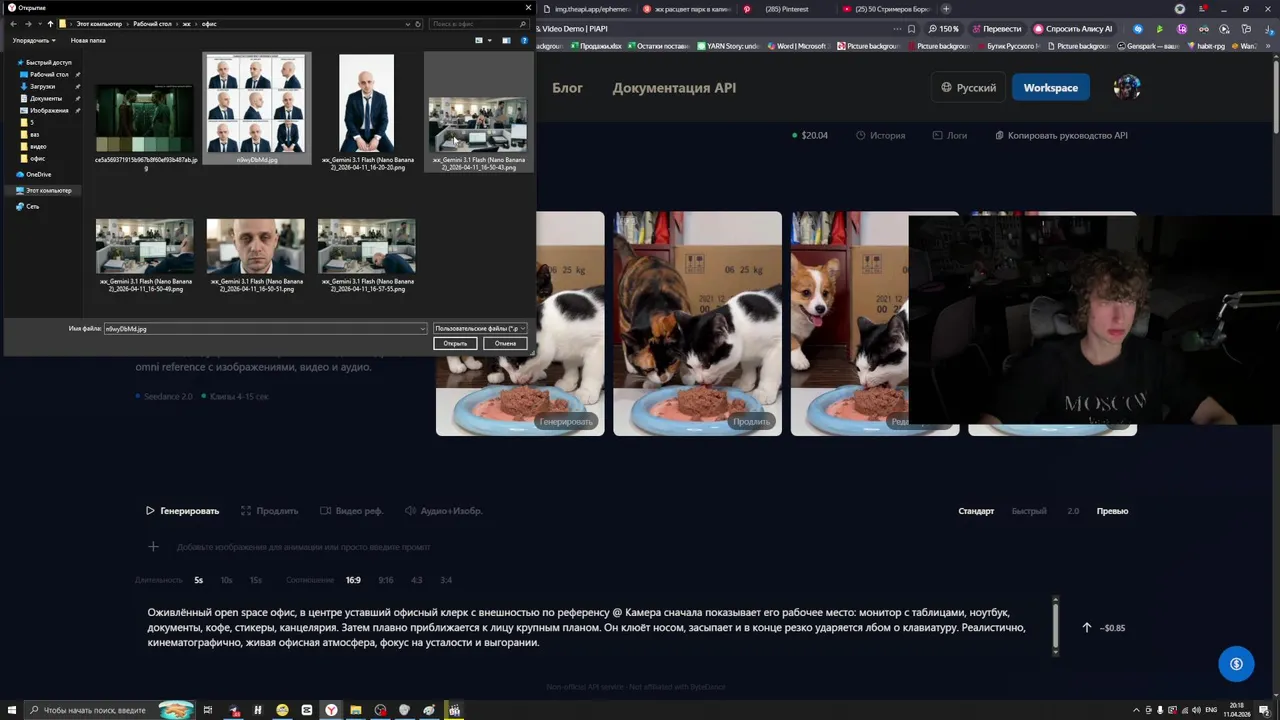Select Этот компьютер in address breadcrumb
This screenshot has width=1280, height=720.
100,24
